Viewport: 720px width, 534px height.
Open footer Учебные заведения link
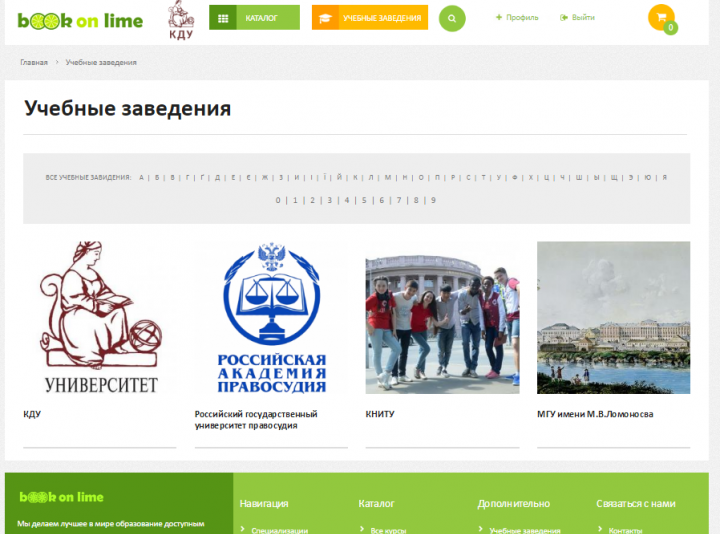[525, 530]
